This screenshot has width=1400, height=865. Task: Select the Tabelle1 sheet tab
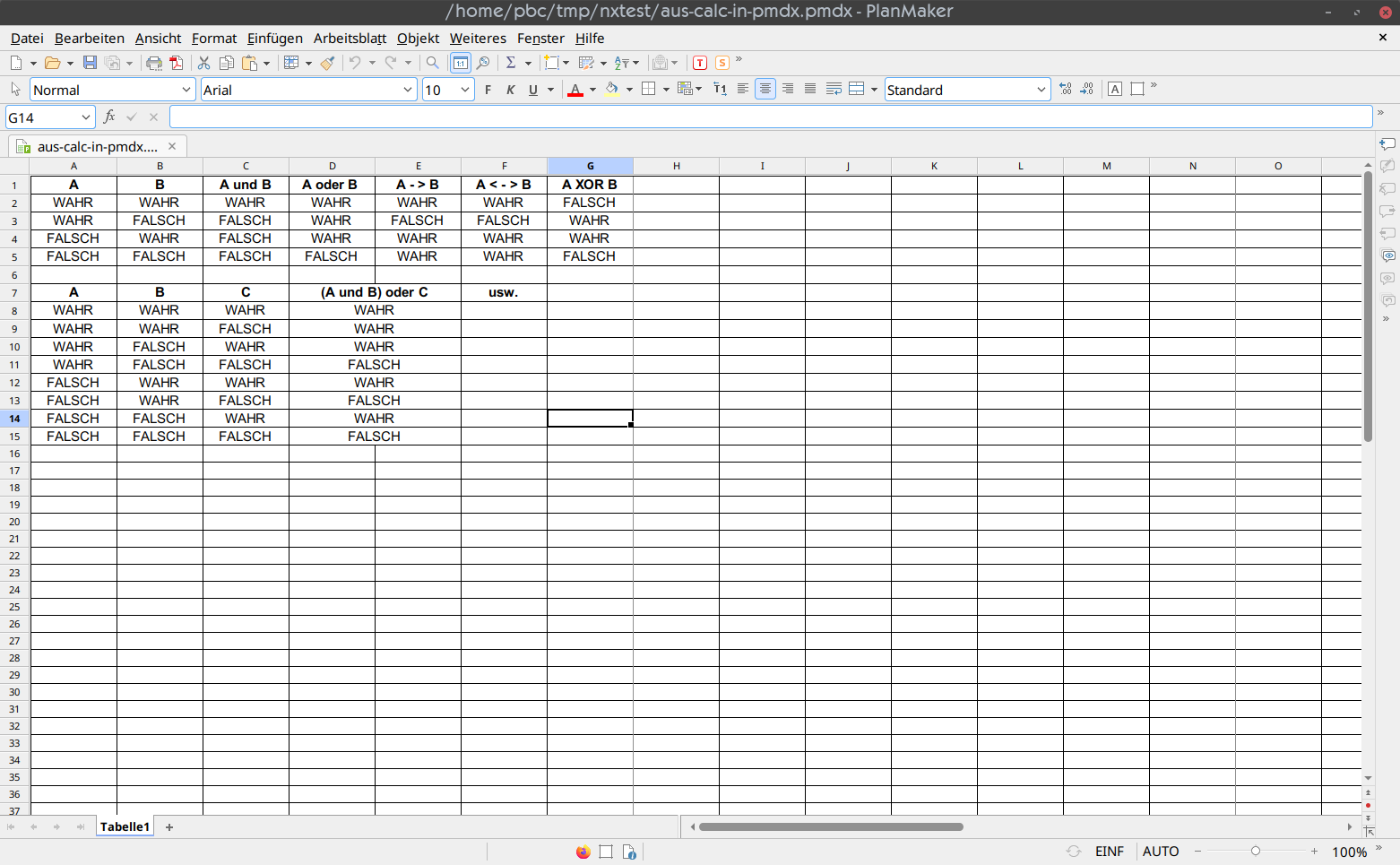pos(125,826)
